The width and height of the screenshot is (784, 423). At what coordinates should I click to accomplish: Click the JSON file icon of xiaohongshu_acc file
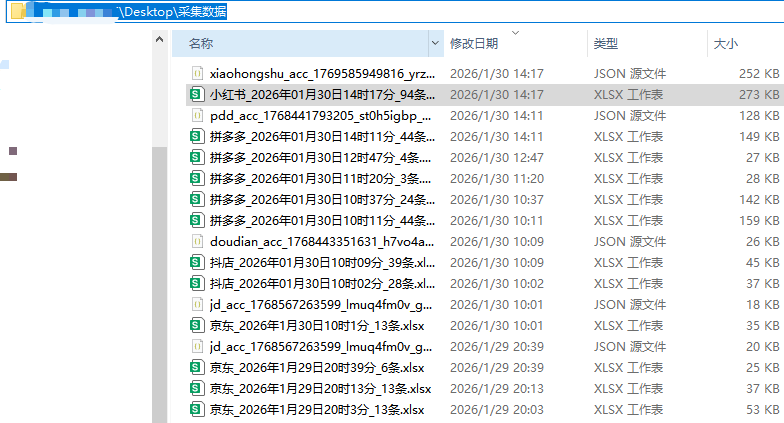[x=197, y=73]
